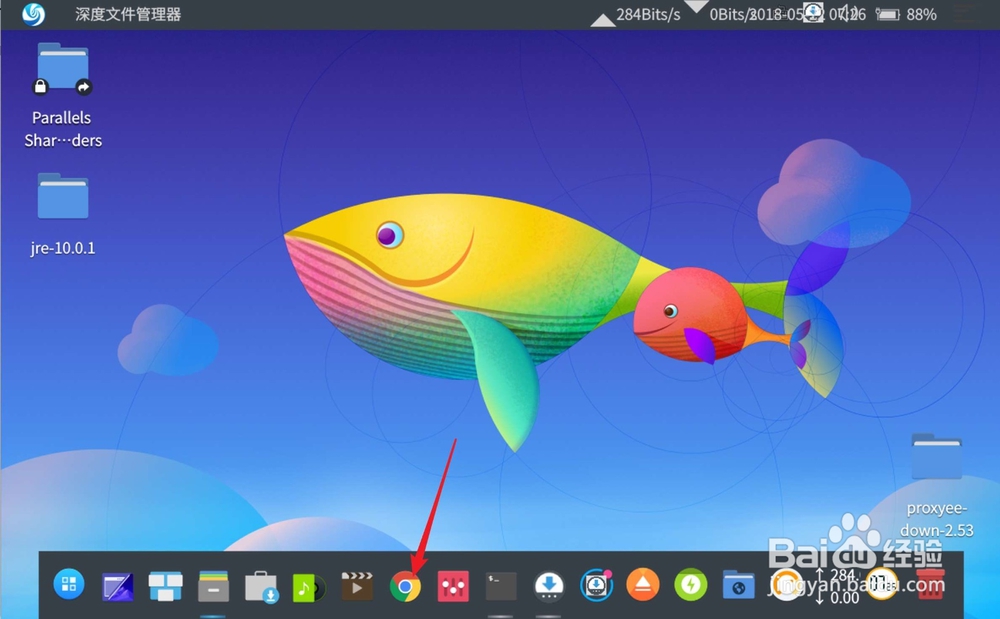Open the 深度文件管理器 menu title
1000x619 pixels.
pos(128,14)
